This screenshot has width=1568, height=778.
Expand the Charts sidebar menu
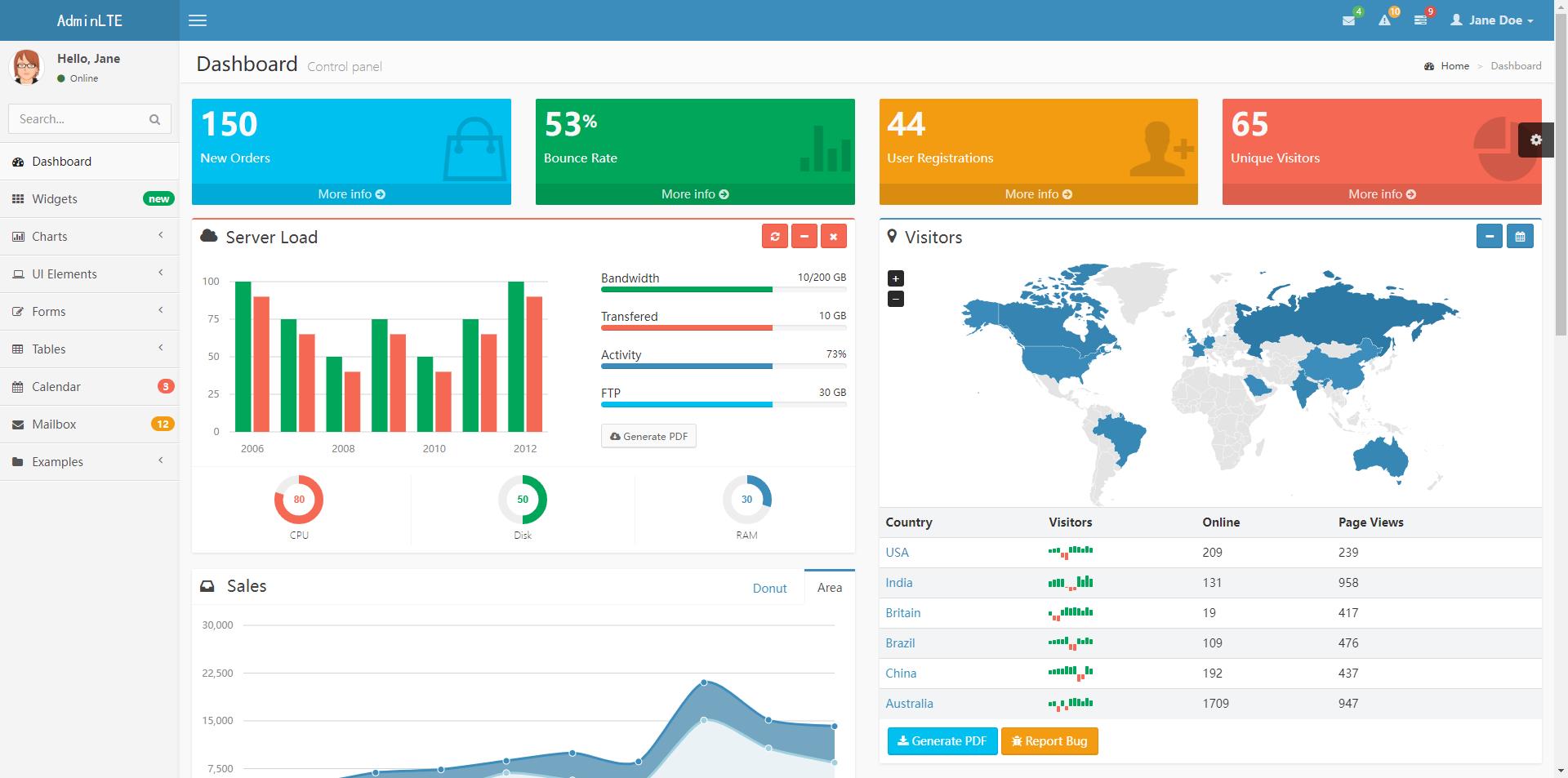coord(90,237)
